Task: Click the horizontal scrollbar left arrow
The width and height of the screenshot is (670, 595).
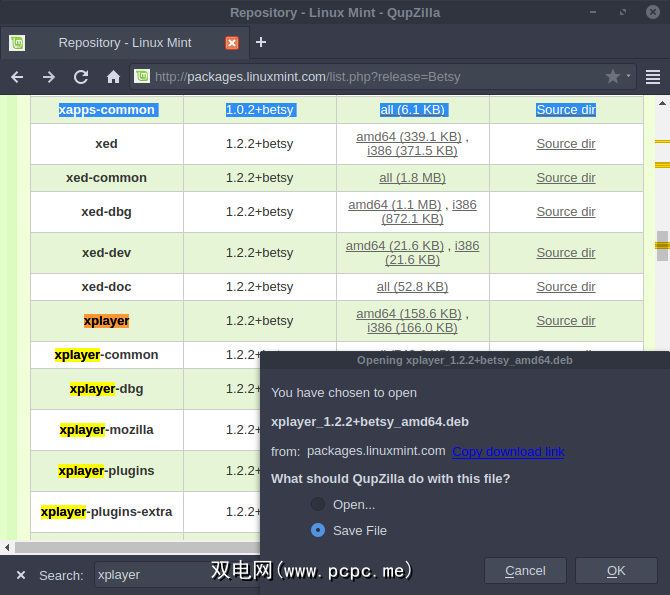Action: tap(7, 547)
